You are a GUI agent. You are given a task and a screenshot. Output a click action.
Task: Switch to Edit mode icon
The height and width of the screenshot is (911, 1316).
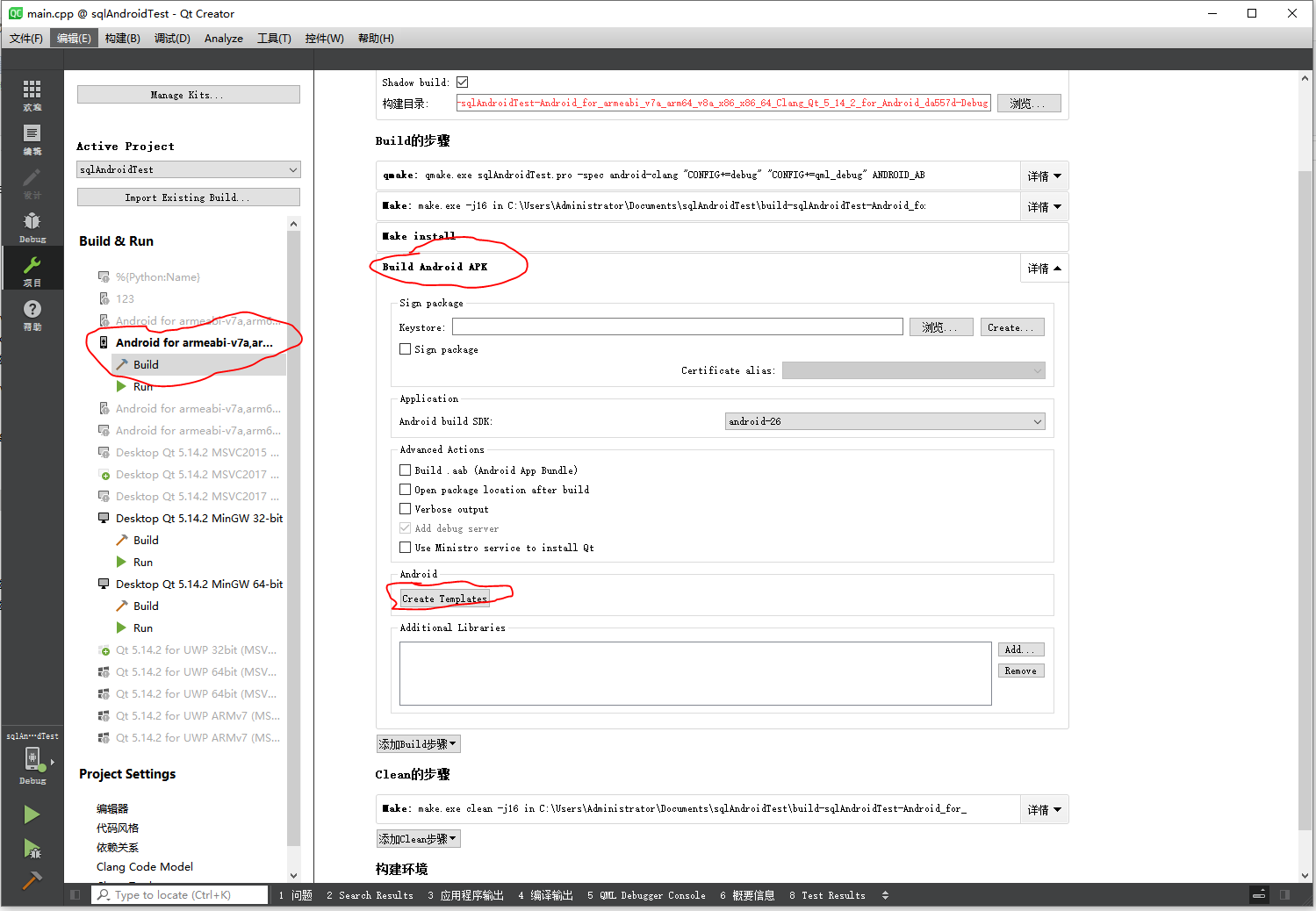(32, 138)
